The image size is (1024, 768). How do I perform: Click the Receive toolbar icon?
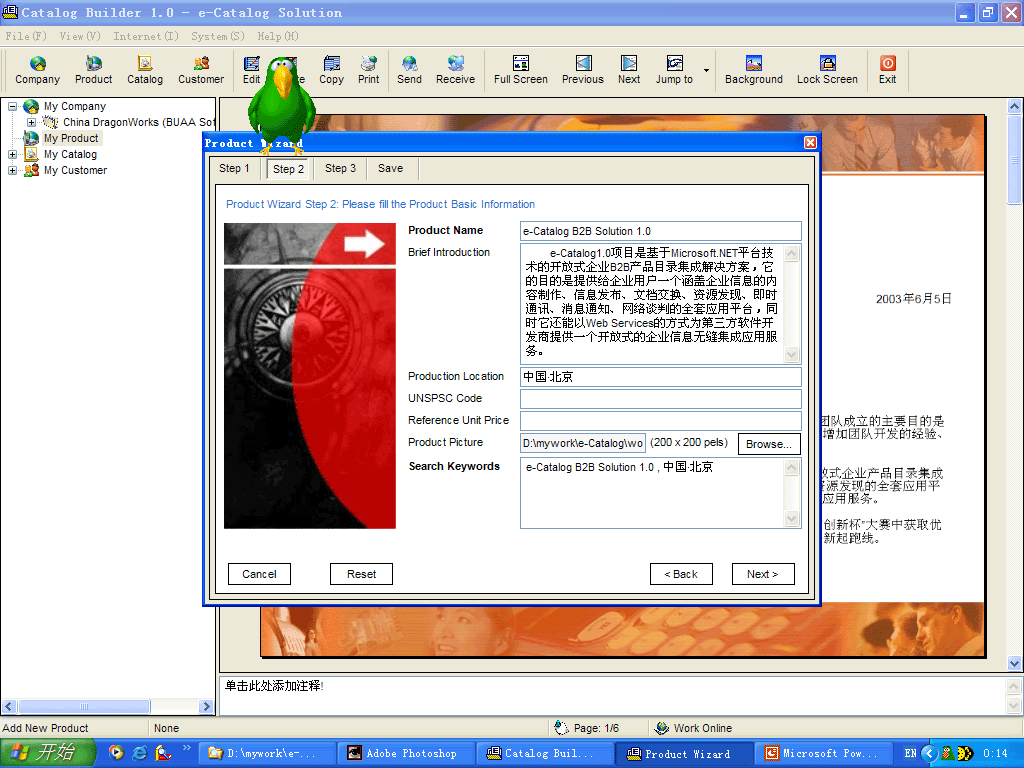coord(455,70)
